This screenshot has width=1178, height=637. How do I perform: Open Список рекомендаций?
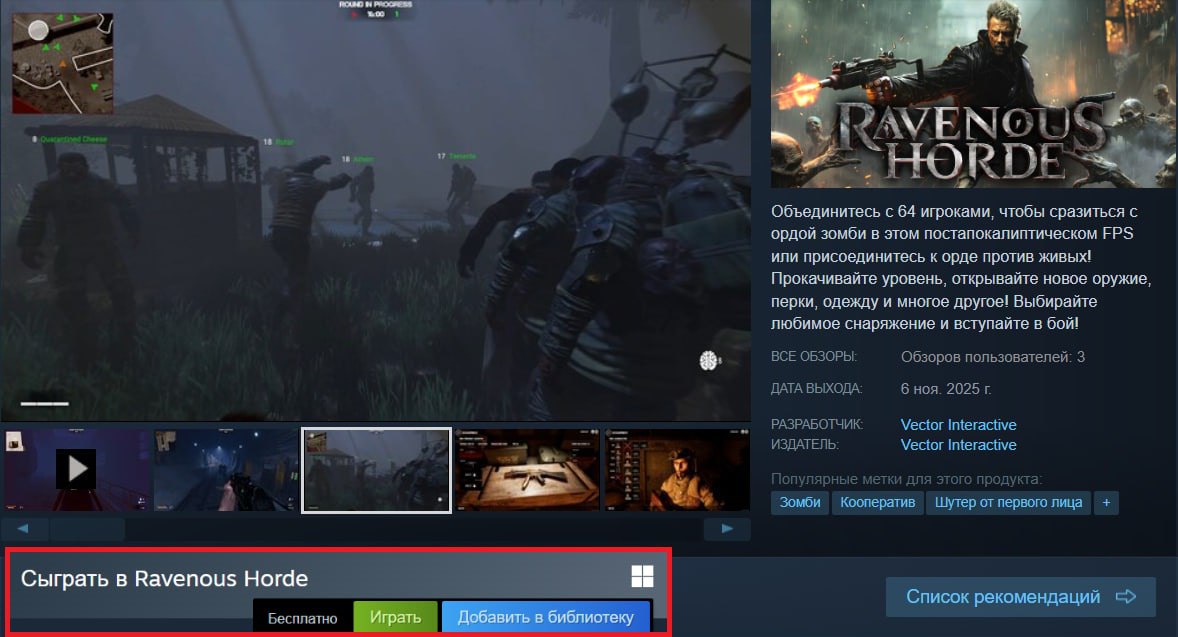click(1020, 597)
